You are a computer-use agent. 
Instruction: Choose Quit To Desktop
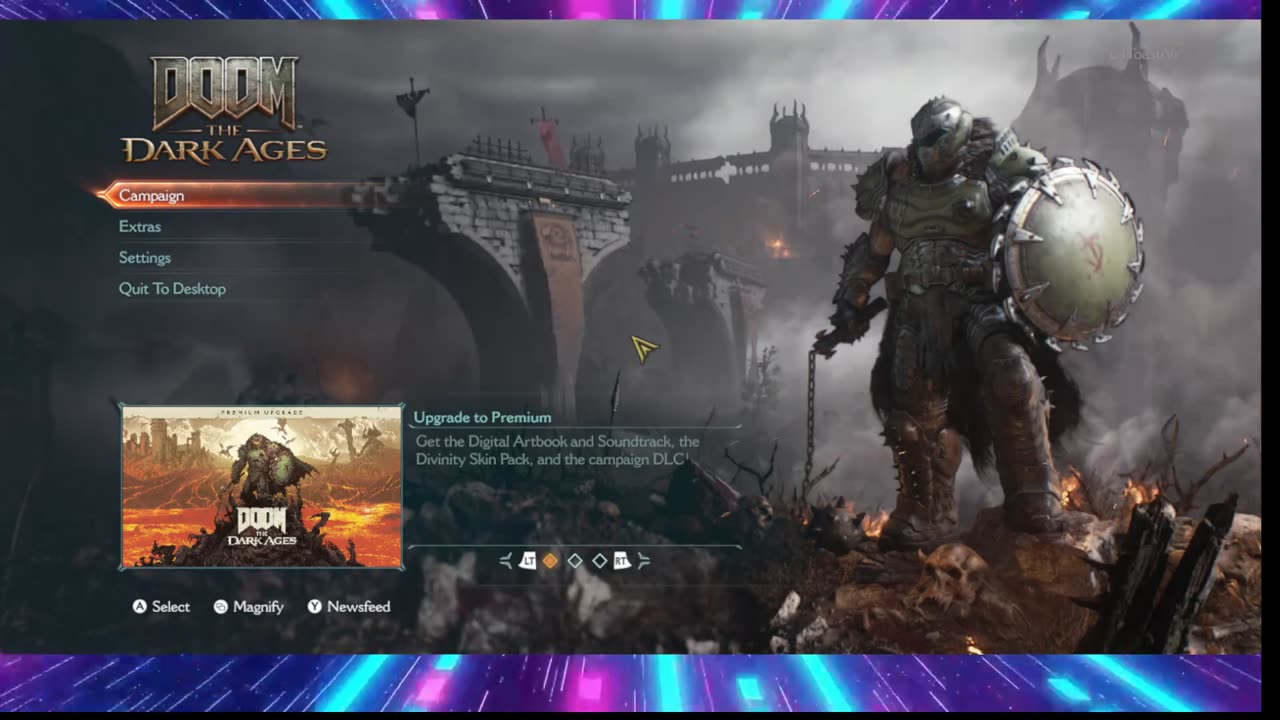[172, 288]
